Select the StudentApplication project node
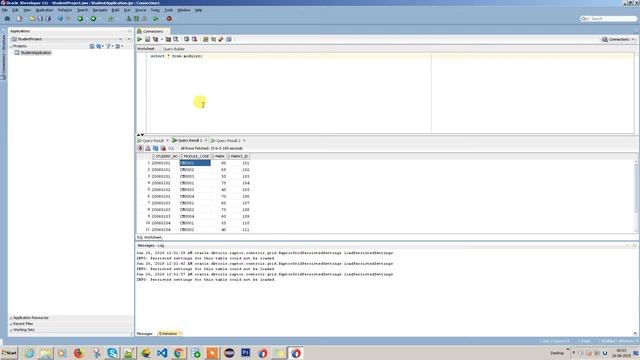Image resolution: width=640 pixels, height=360 pixels. (x=36, y=53)
